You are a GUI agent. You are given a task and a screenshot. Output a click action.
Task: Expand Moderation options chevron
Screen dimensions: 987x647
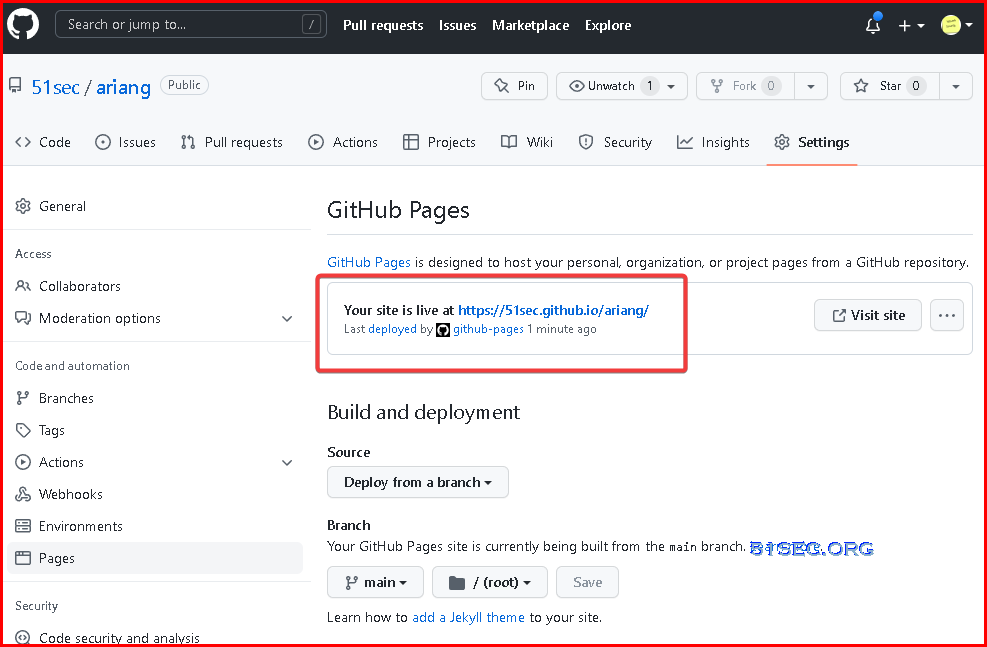(287, 318)
